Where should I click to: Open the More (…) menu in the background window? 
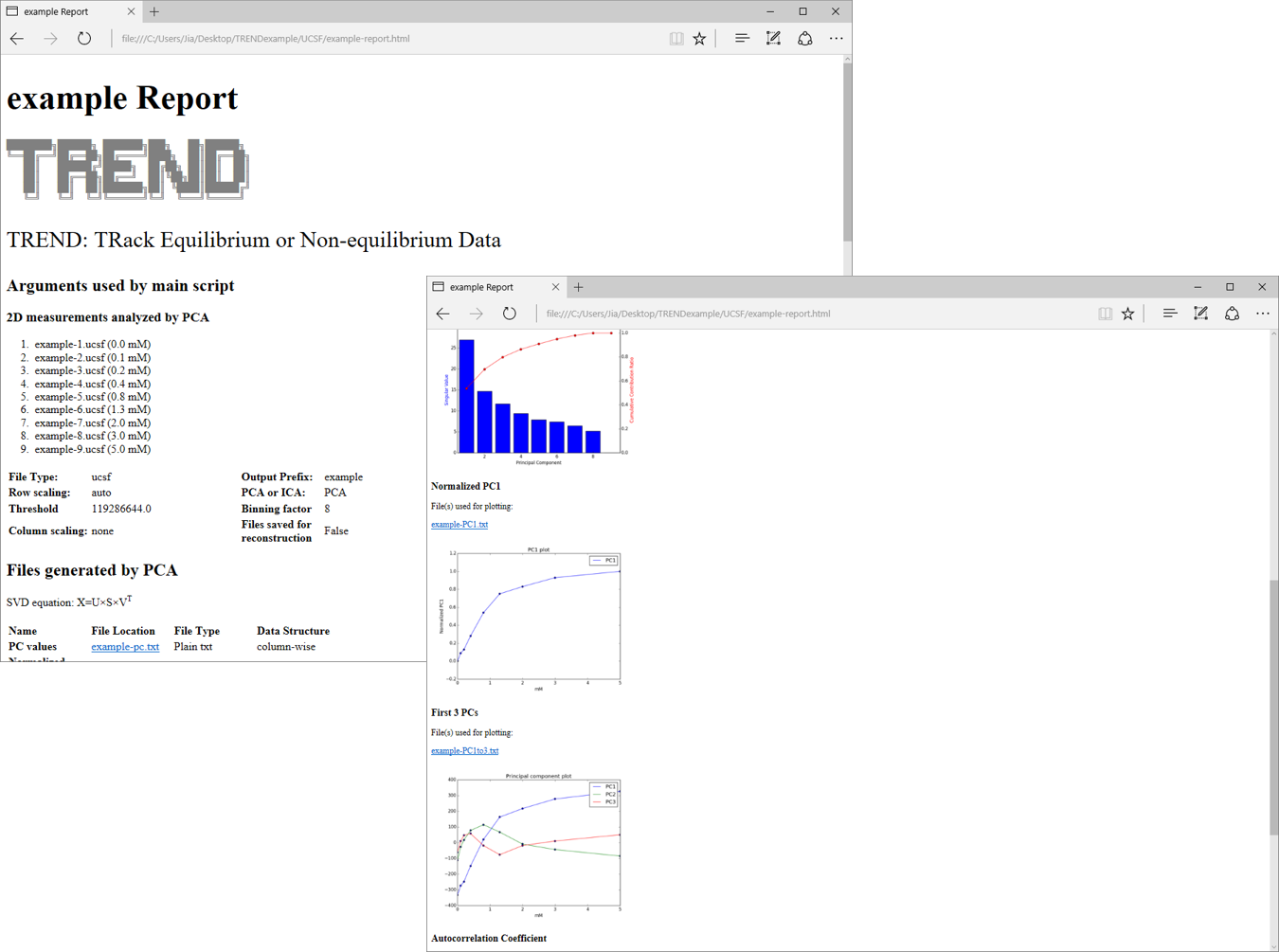coord(836,39)
